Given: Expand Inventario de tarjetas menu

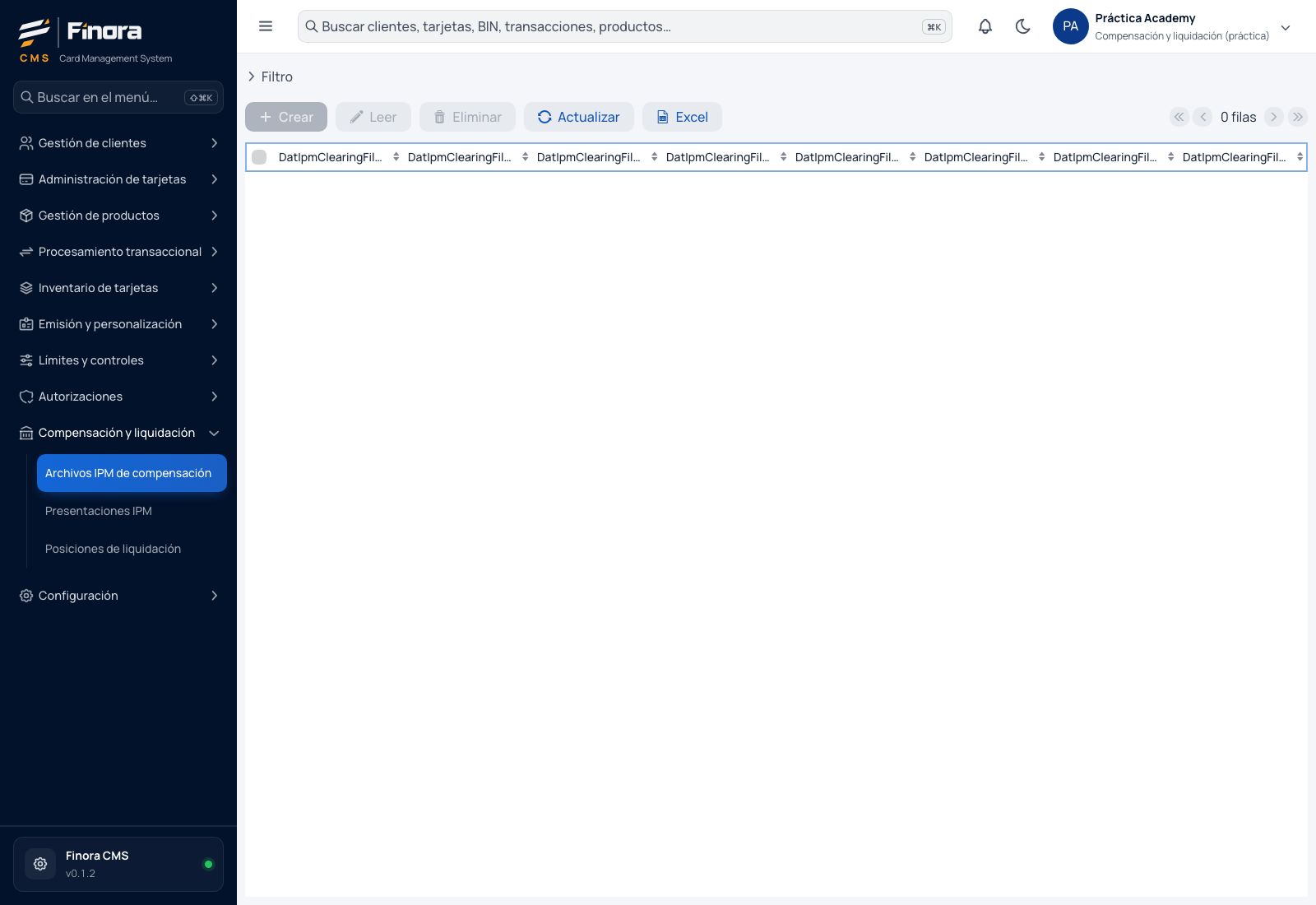Looking at the screenshot, I should (x=118, y=288).
